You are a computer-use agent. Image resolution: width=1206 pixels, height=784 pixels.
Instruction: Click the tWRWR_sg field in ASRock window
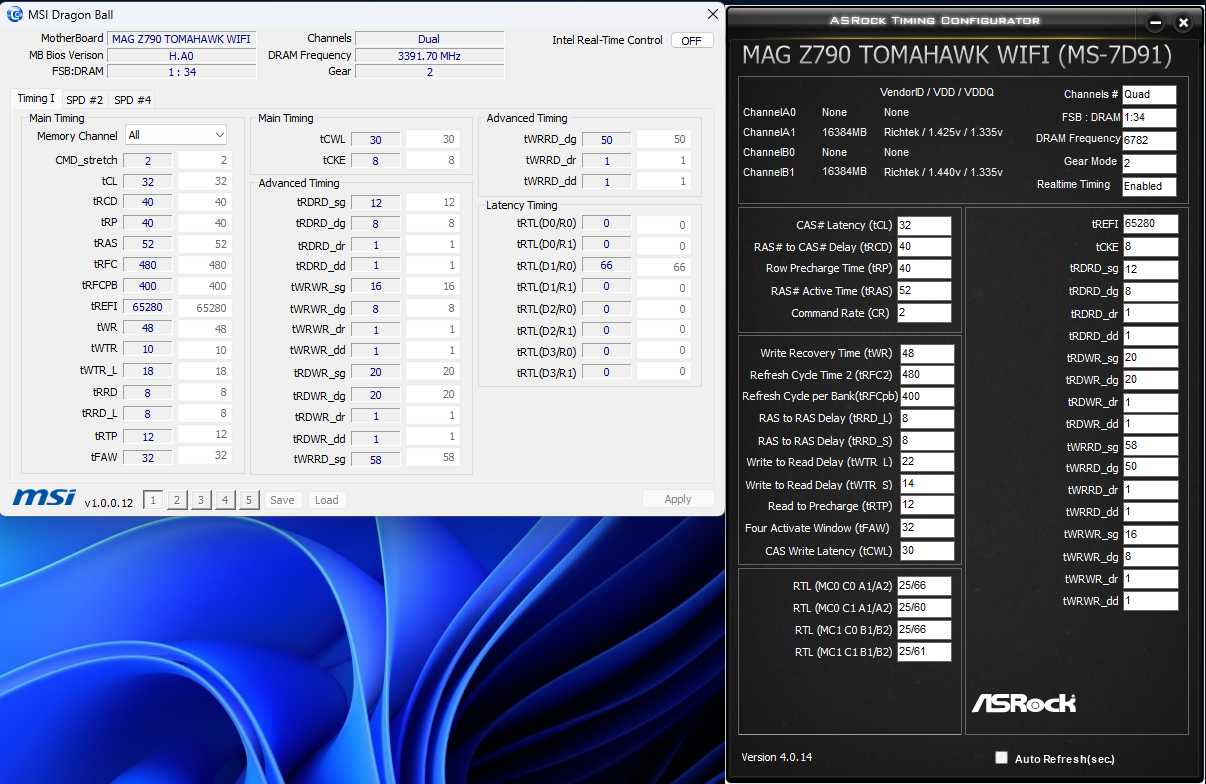pyautogui.click(x=1150, y=535)
